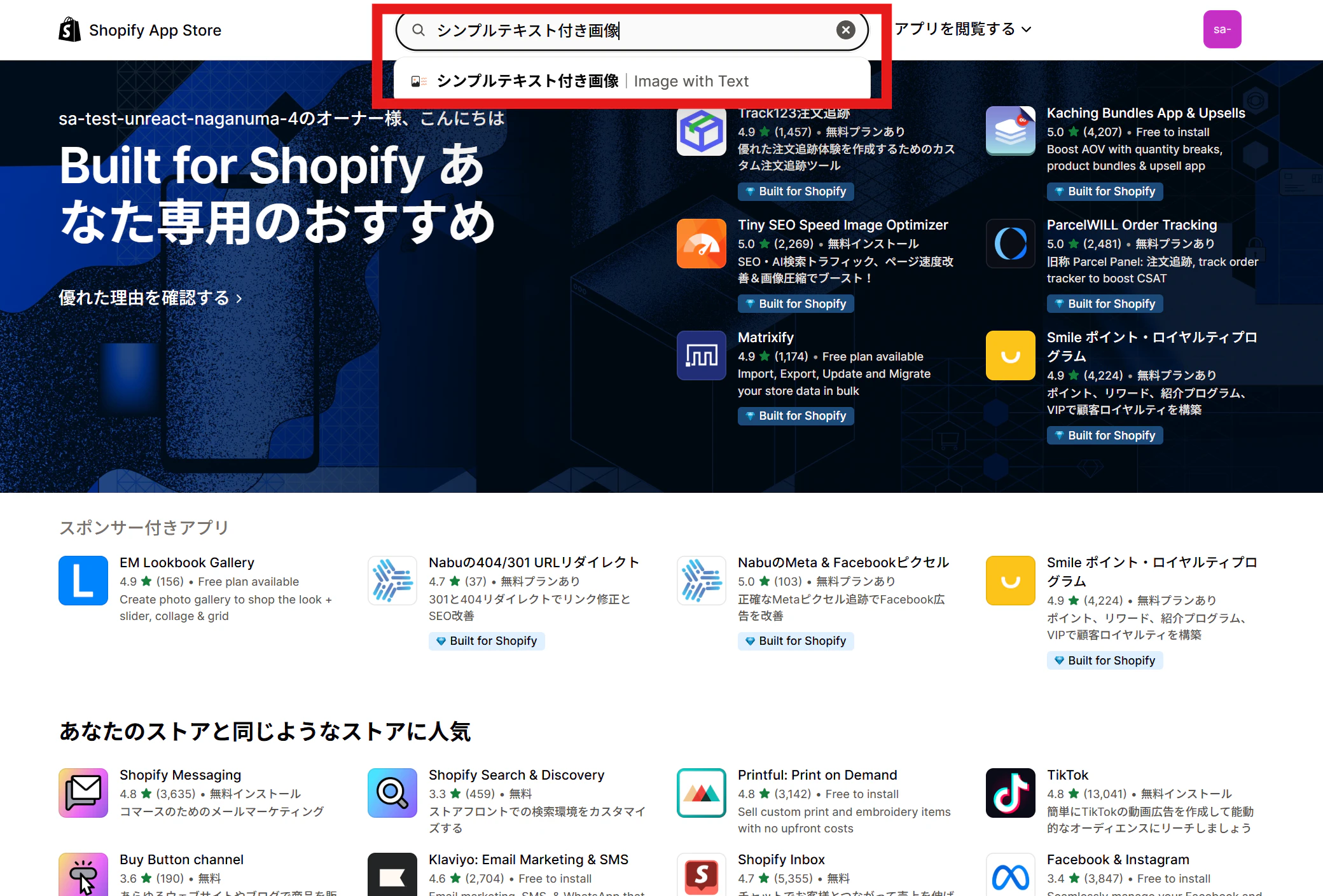Click Built for Shopify badge under ParcelWILL

pyautogui.click(x=1105, y=304)
